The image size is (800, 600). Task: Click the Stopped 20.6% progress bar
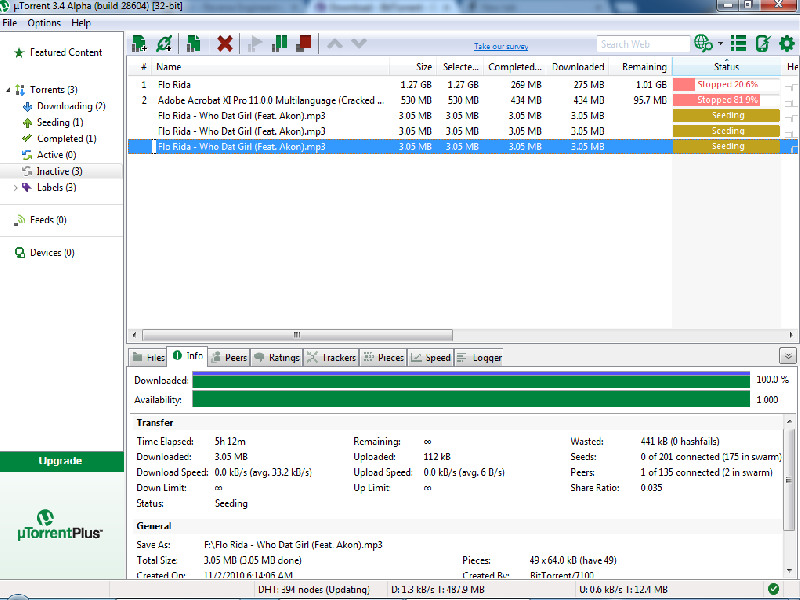(x=727, y=85)
